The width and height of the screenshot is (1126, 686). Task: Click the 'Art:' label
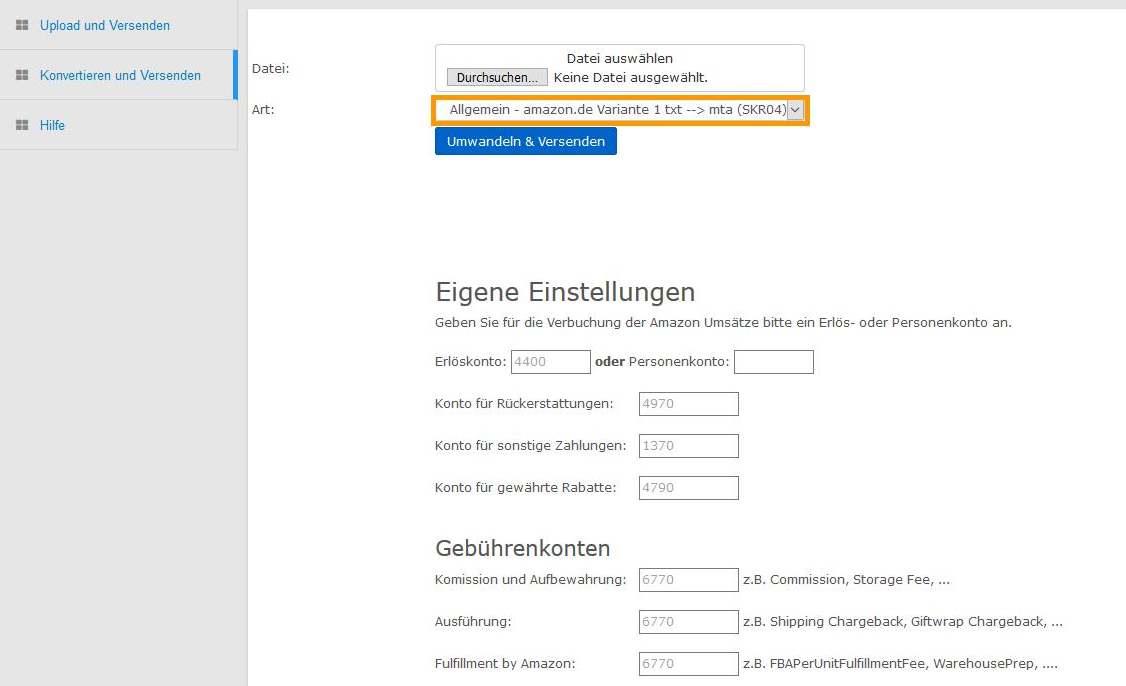point(263,110)
